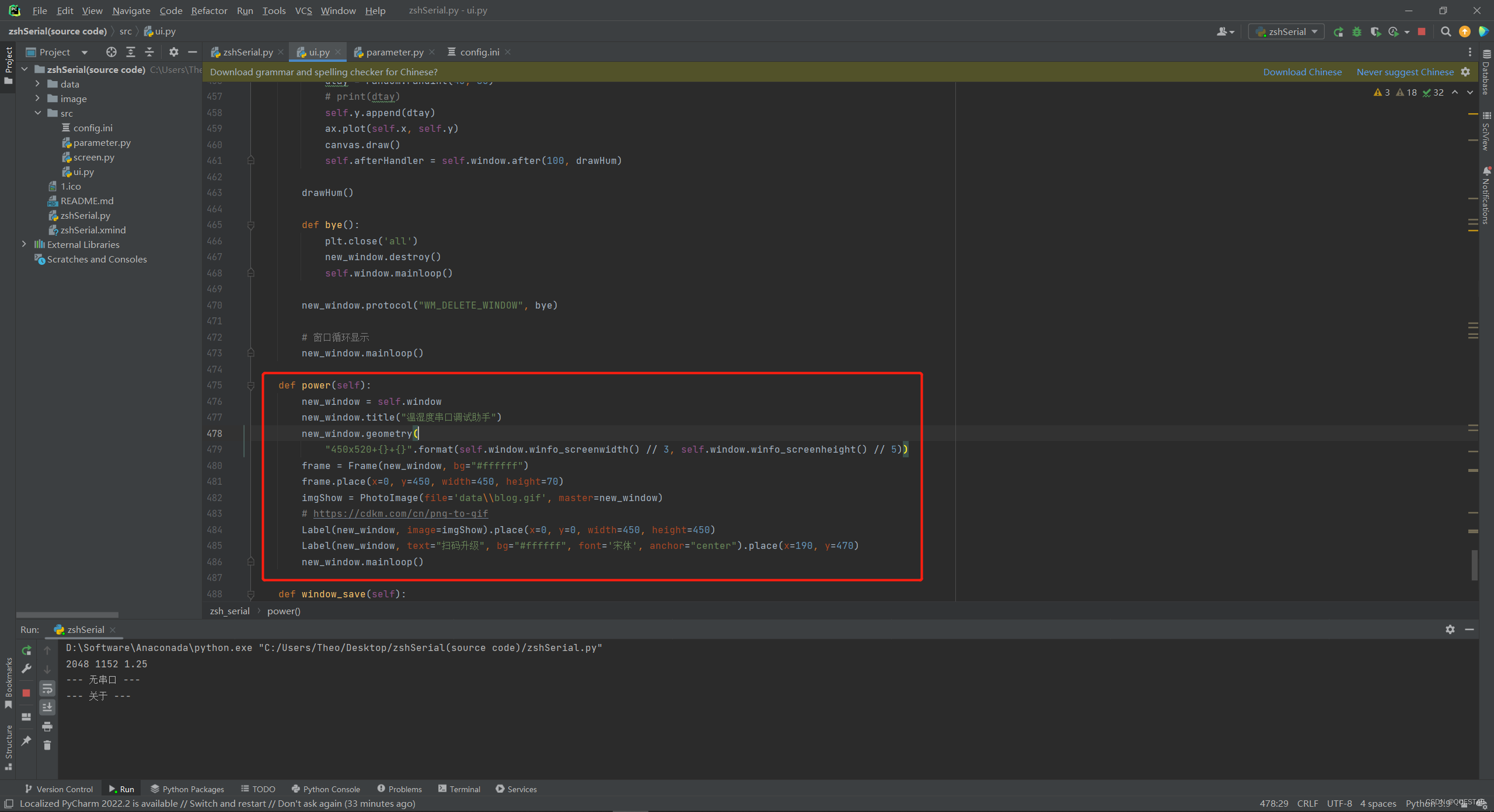Toggle pin tab in Run panel

(26, 740)
